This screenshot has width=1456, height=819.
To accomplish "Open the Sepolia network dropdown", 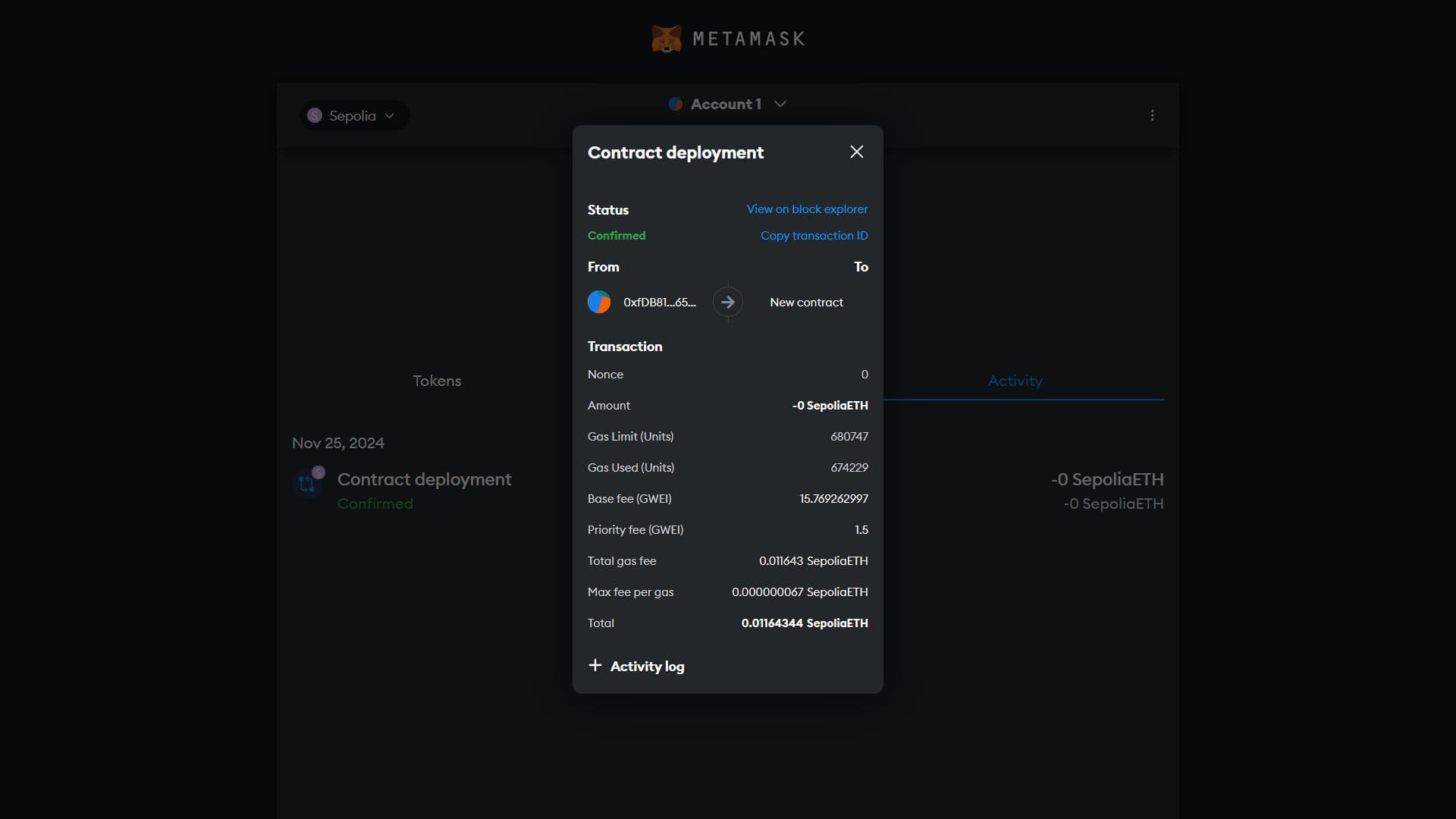I will (x=354, y=115).
